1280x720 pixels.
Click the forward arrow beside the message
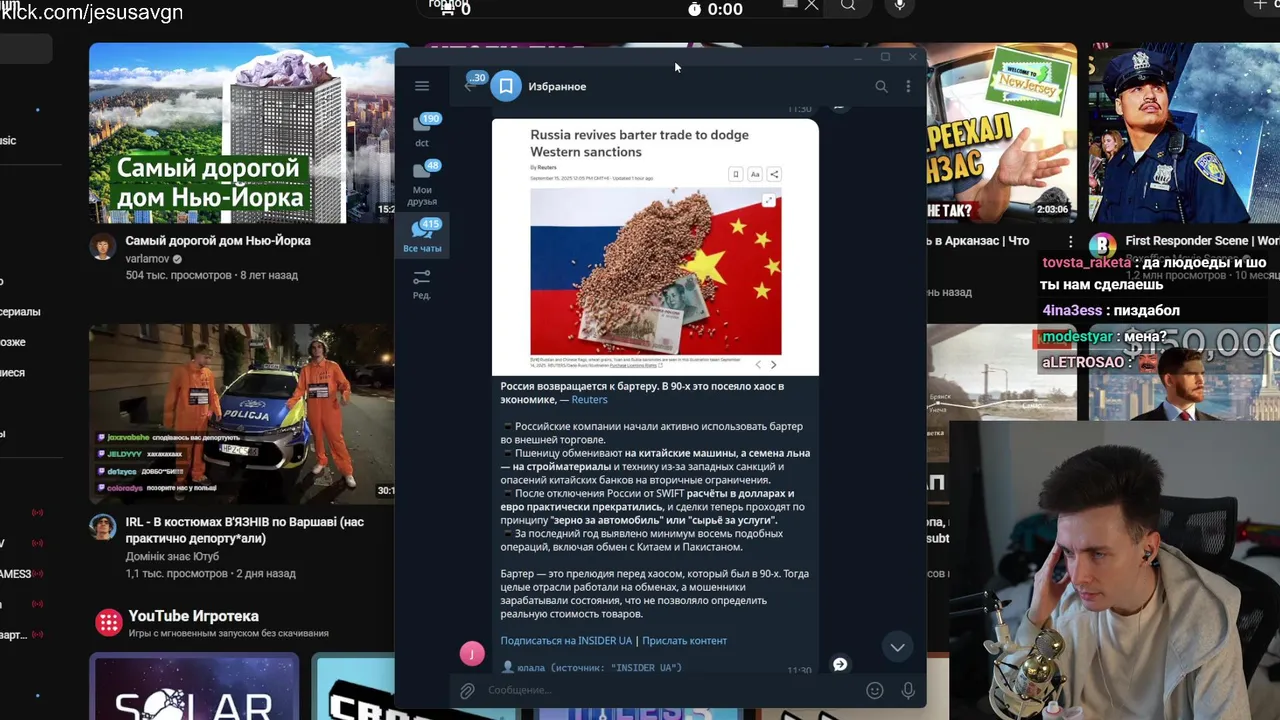coord(840,664)
